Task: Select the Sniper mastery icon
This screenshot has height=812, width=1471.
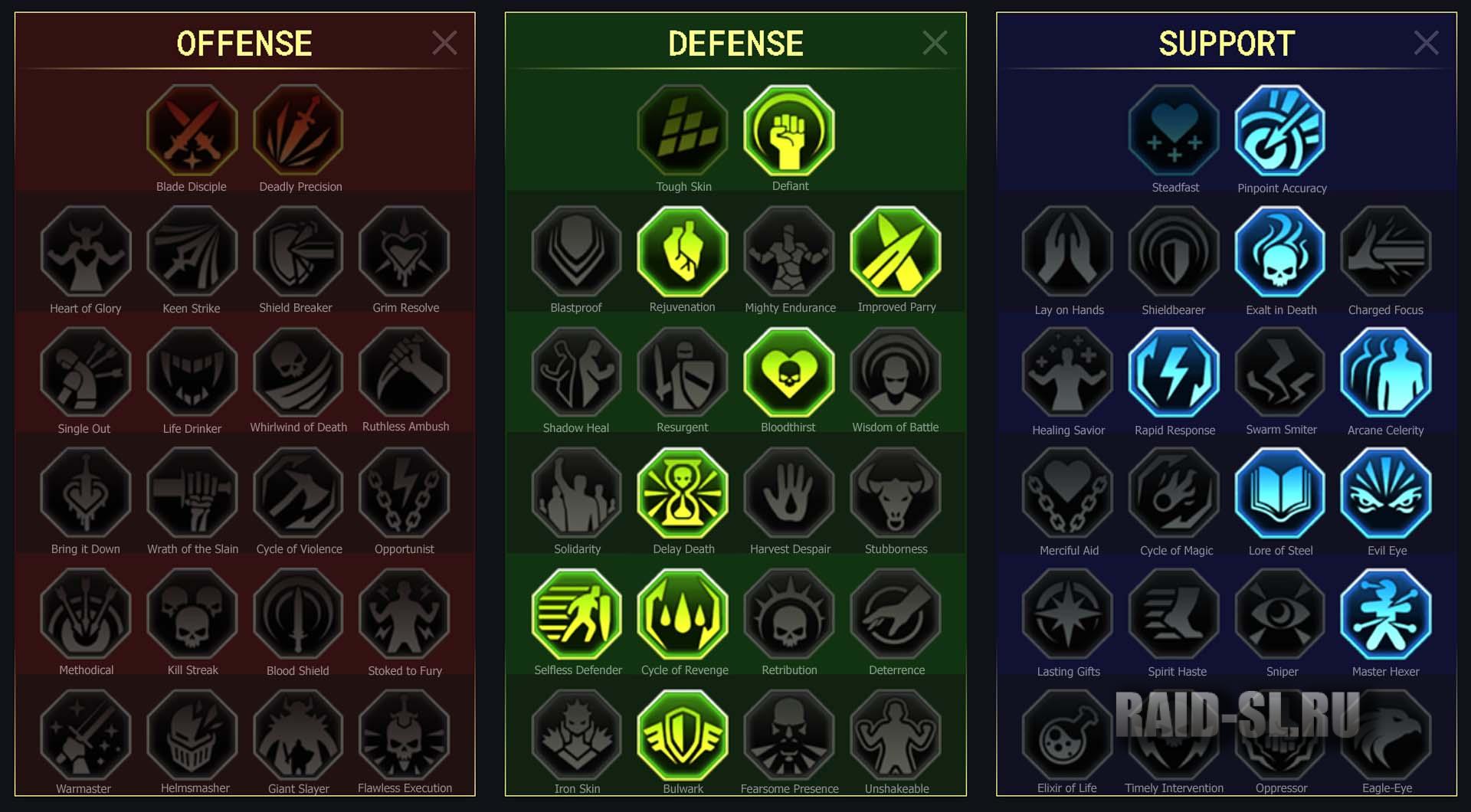Action: tap(1280, 614)
